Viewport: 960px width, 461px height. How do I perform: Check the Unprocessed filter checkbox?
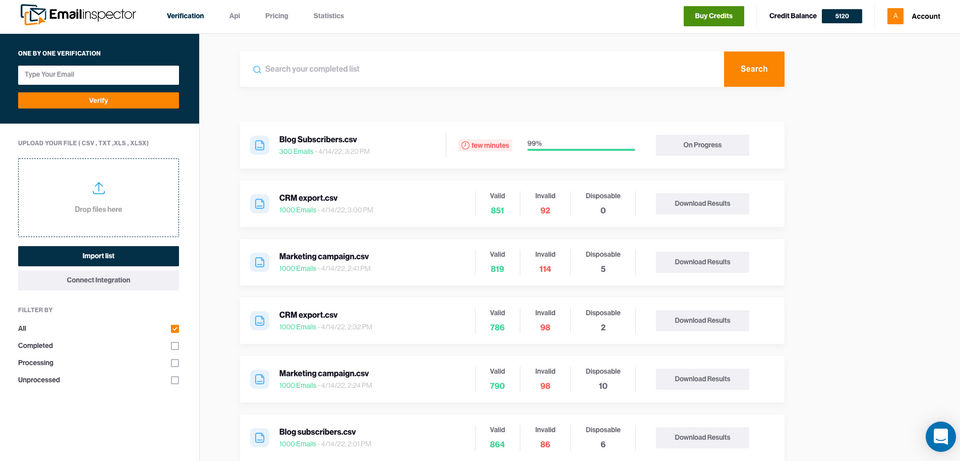tap(175, 380)
